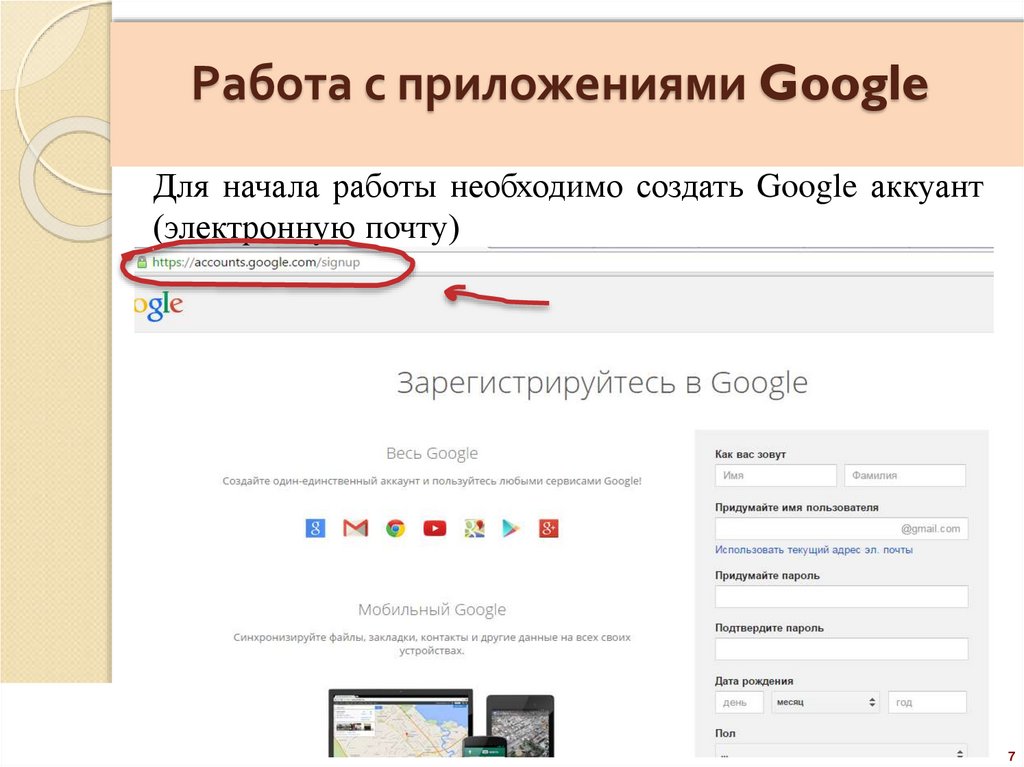Screen dimensions: 1024x767
Task: Open the месяц dropdown
Action: tap(825, 702)
